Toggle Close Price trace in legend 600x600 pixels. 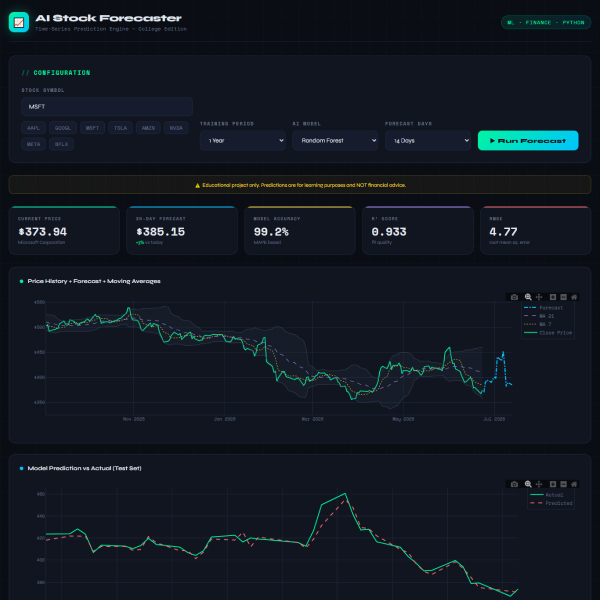[x=548, y=333]
